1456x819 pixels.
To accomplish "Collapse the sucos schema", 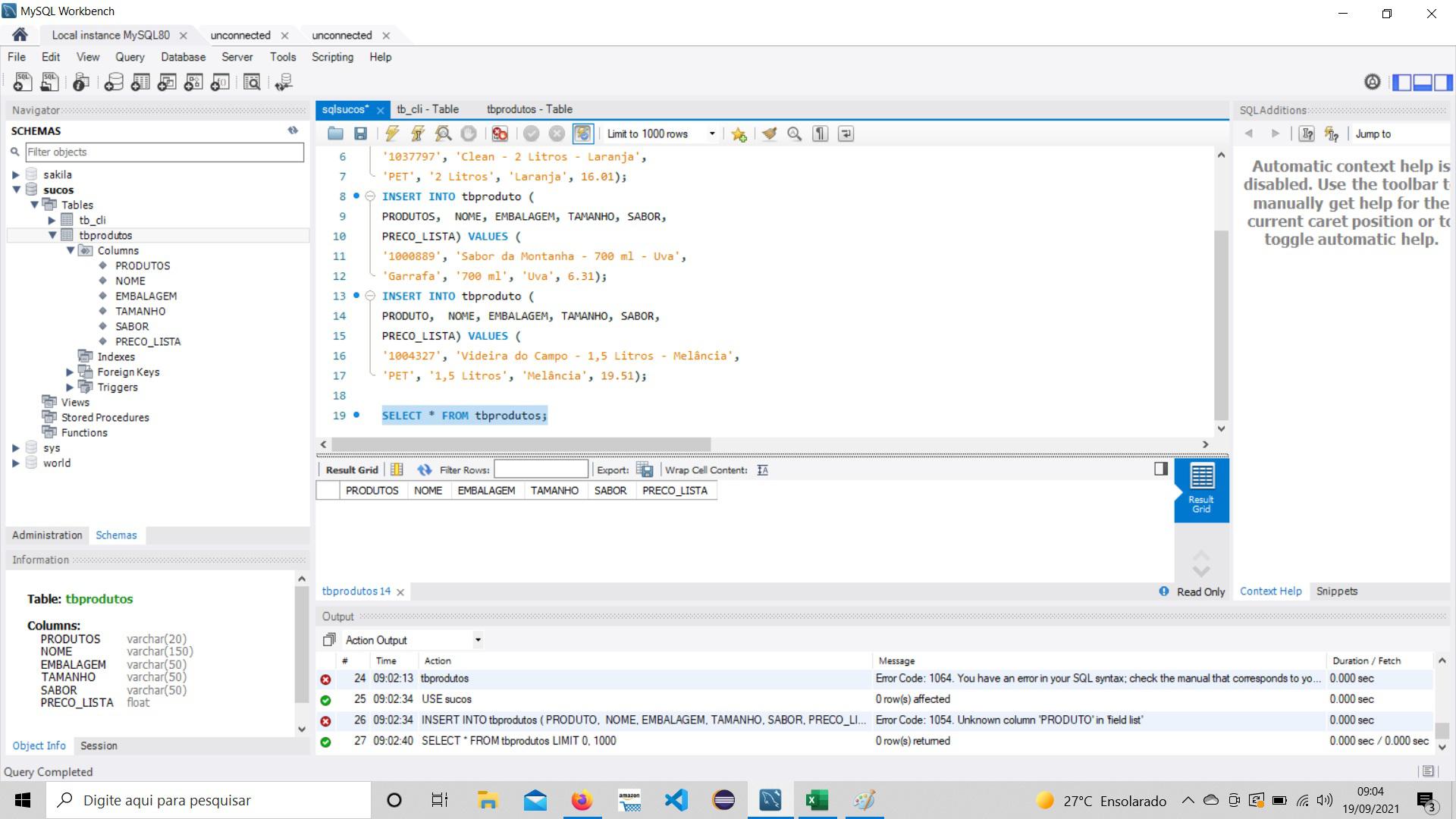I will click(16, 190).
